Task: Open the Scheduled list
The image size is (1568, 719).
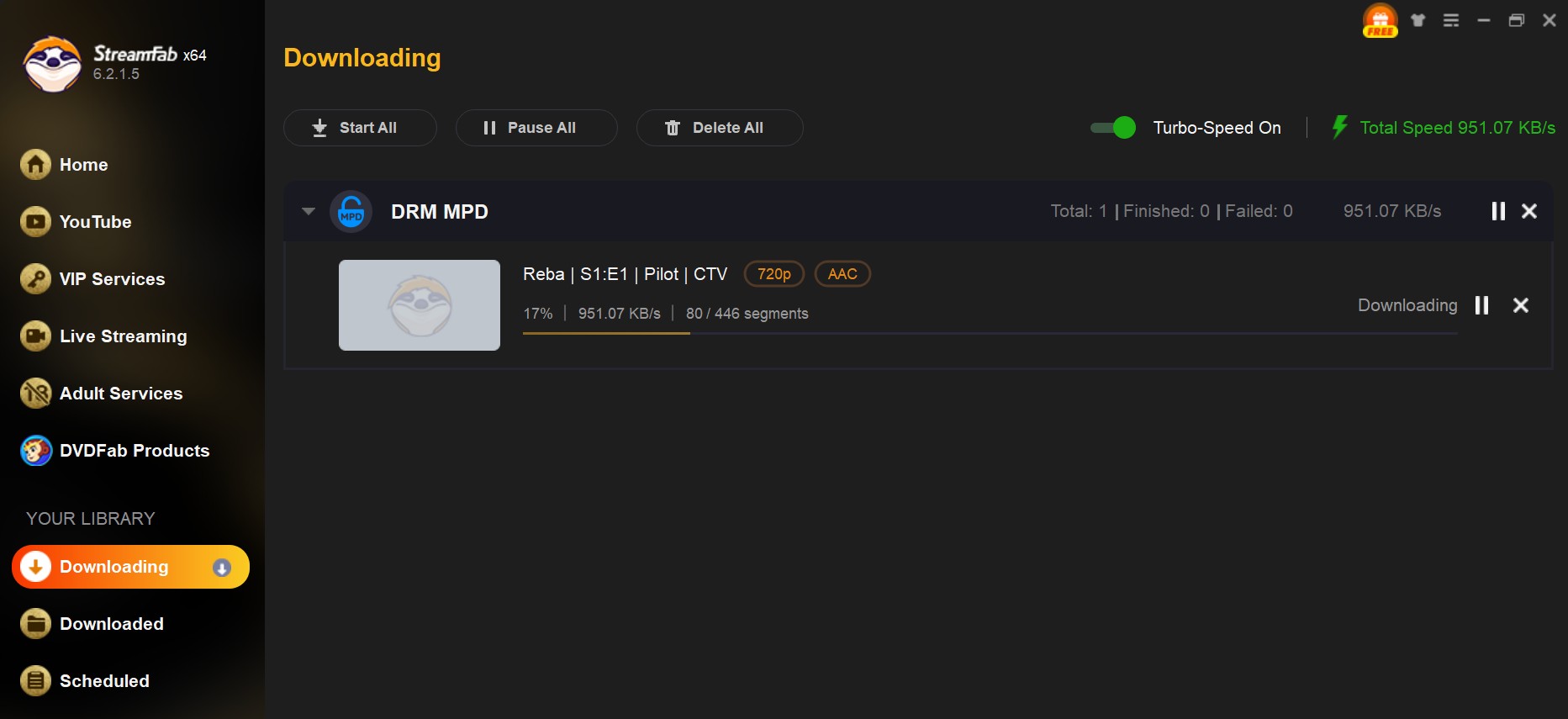Action: pyautogui.click(x=104, y=681)
